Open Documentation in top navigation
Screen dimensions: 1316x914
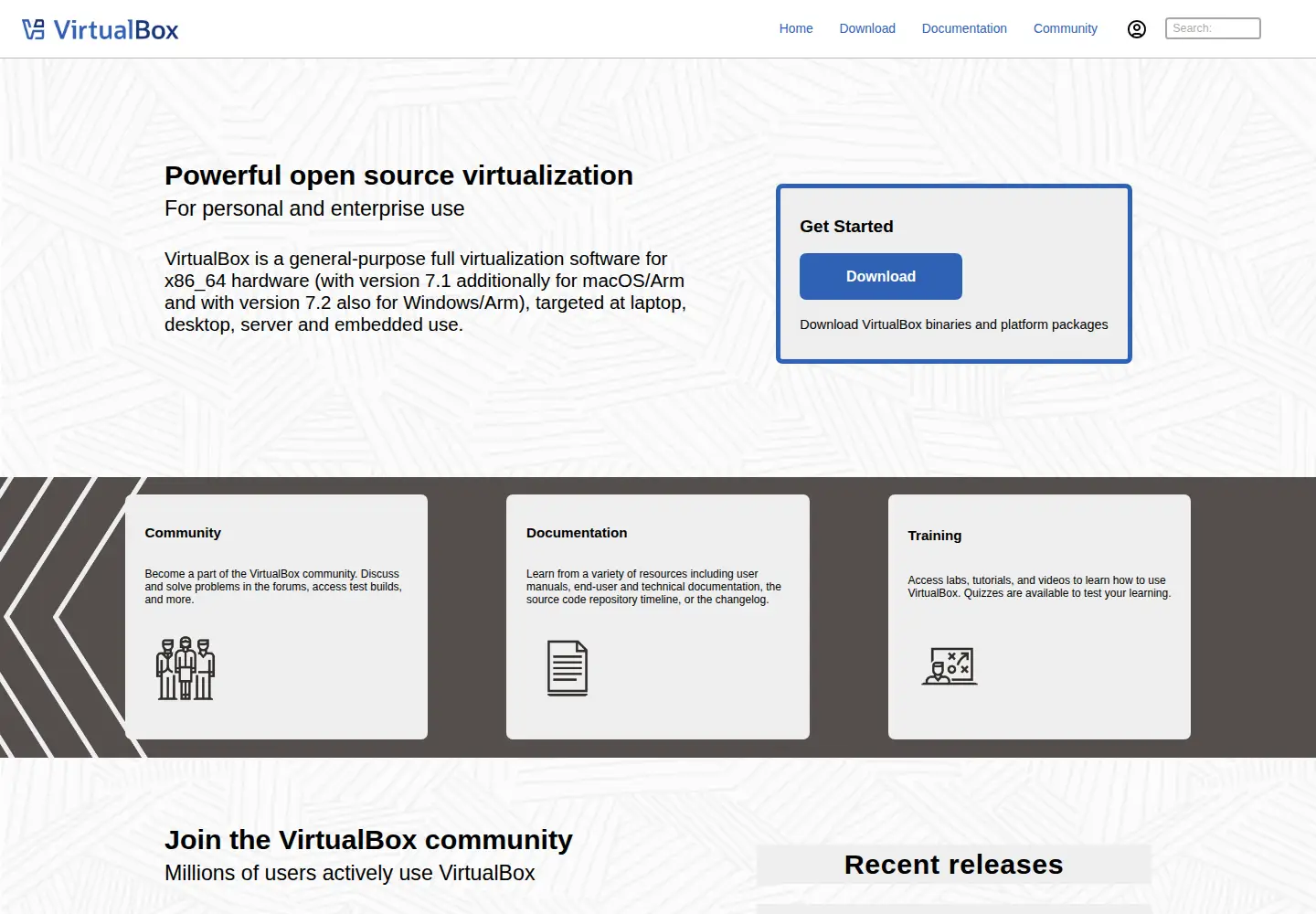(x=964, y=28)
